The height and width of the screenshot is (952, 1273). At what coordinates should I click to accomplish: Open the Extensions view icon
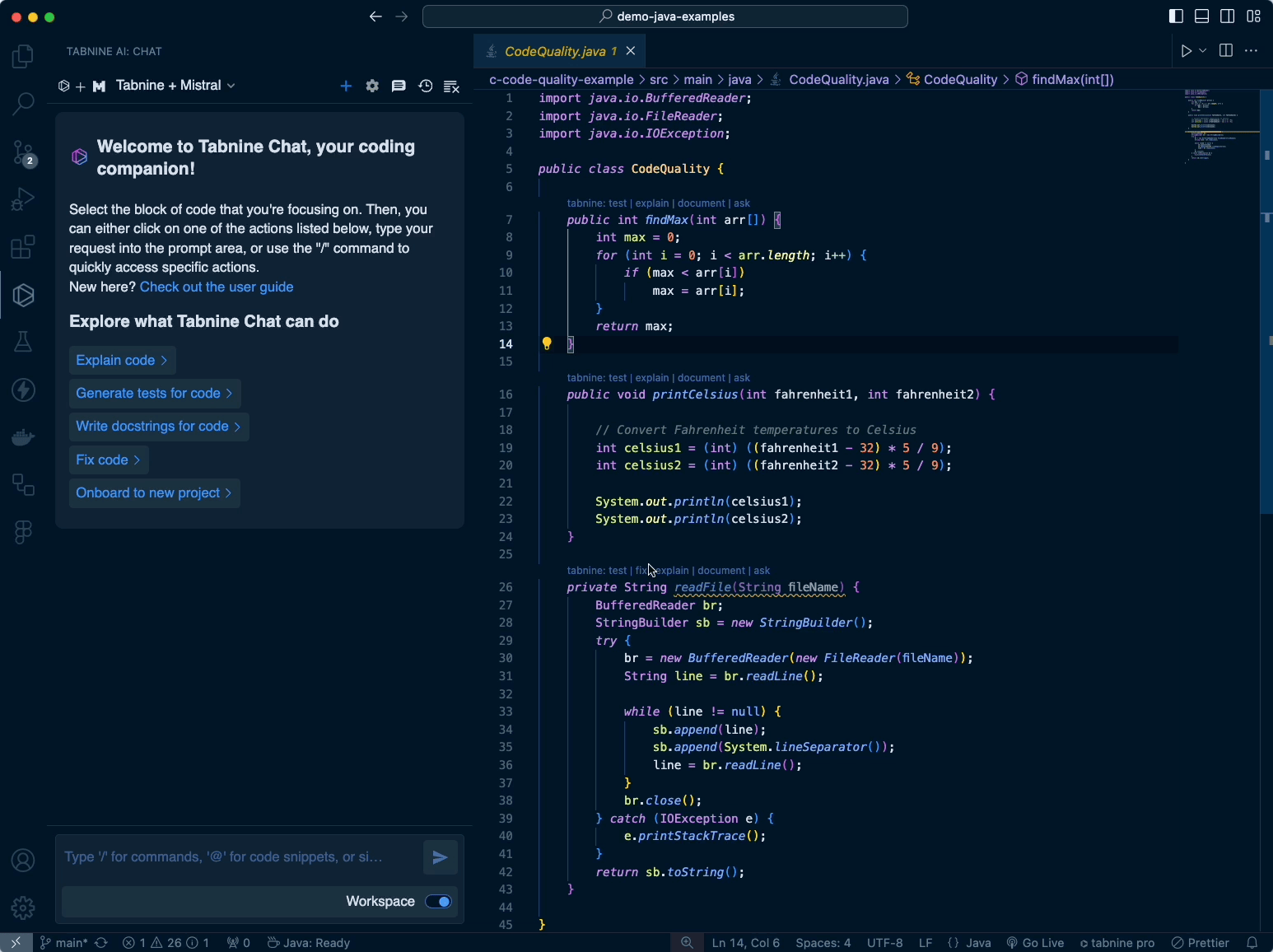pyautogui.click(x=23, y=247)
